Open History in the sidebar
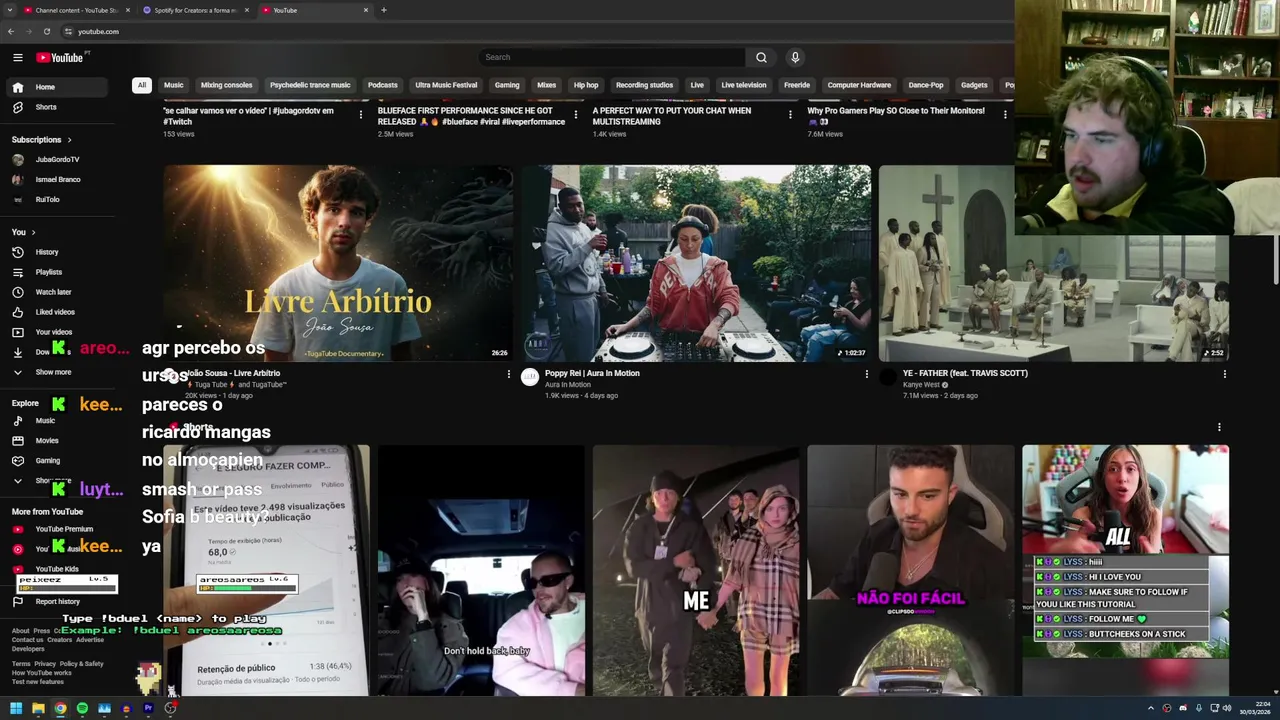 click(x=55, y=252)
